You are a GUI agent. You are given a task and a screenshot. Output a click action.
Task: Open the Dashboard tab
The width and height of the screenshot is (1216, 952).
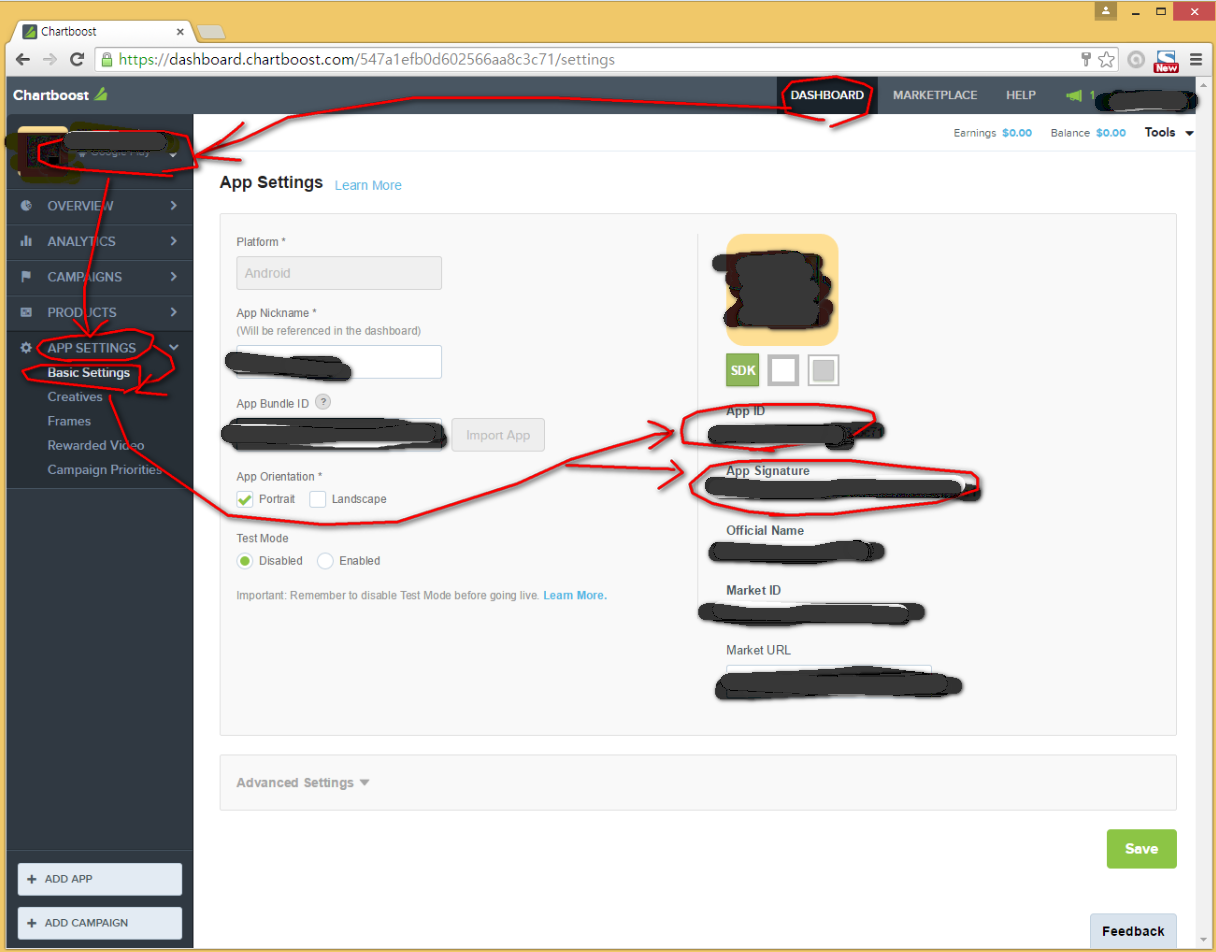point(827,95)
